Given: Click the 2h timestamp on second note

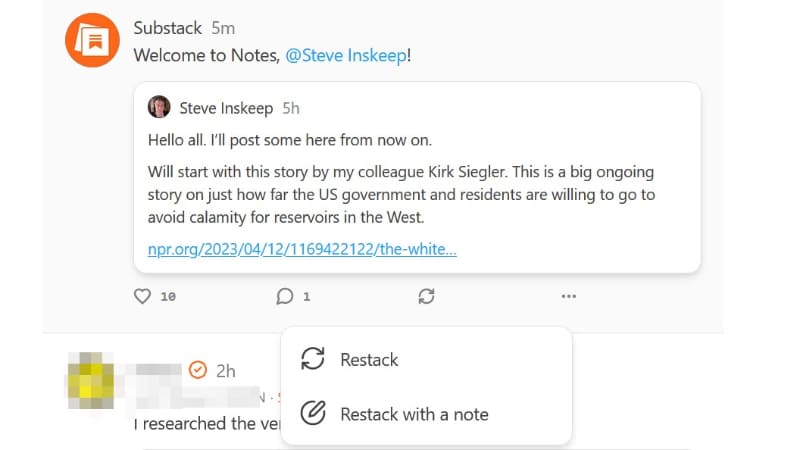Looking at the screenshot, I should tap(226, 371).
